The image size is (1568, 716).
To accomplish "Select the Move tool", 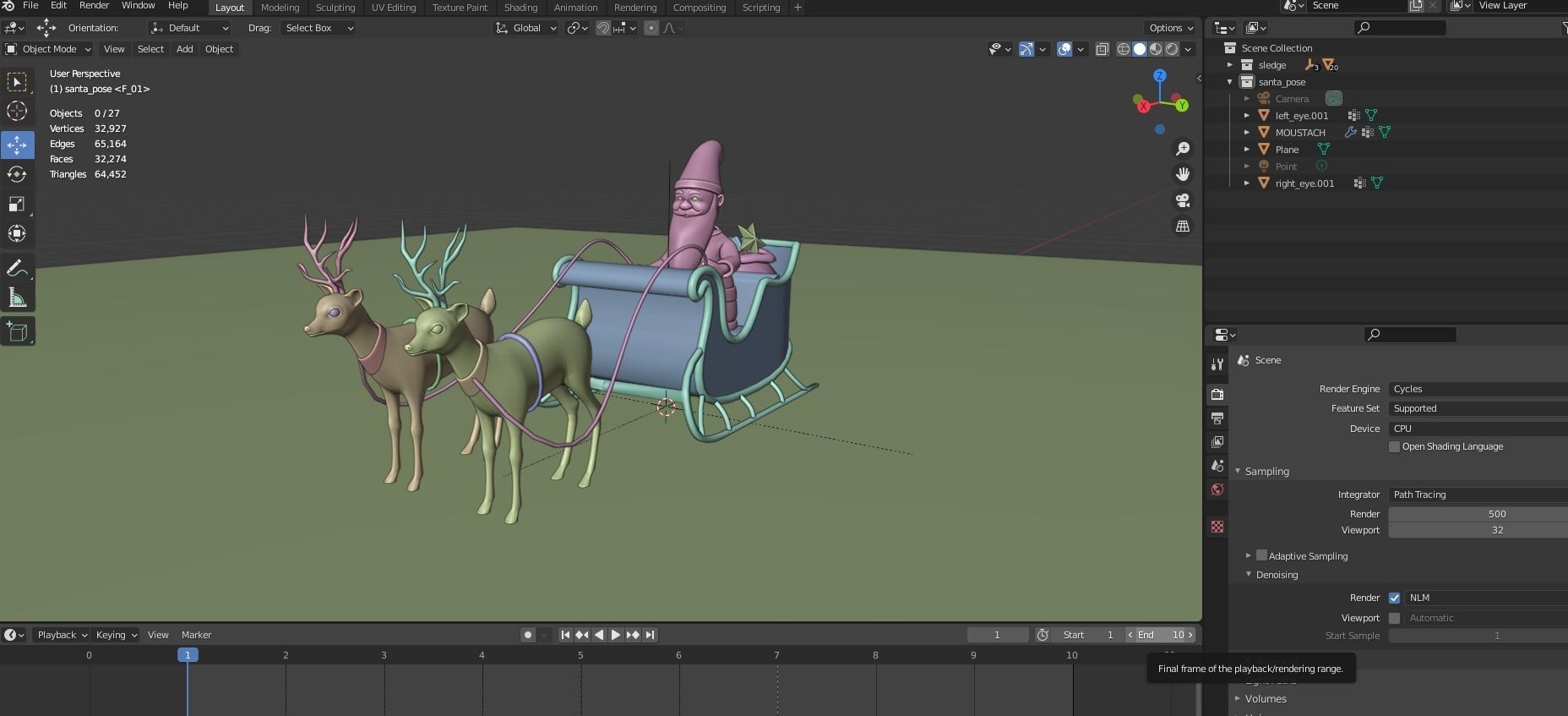I will click(x=17, y=145).
